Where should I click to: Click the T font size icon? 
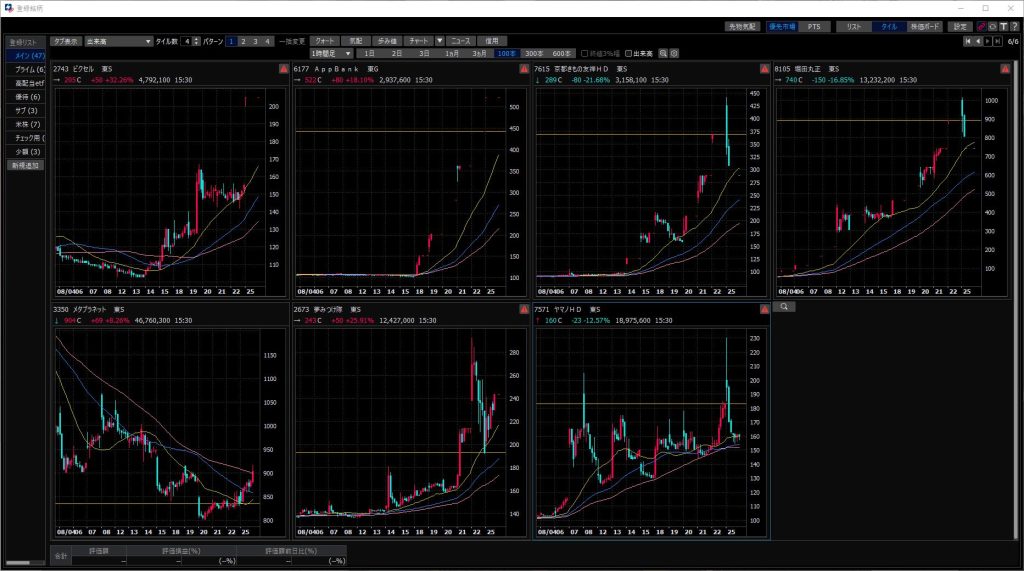click(x=1002, y=26)
